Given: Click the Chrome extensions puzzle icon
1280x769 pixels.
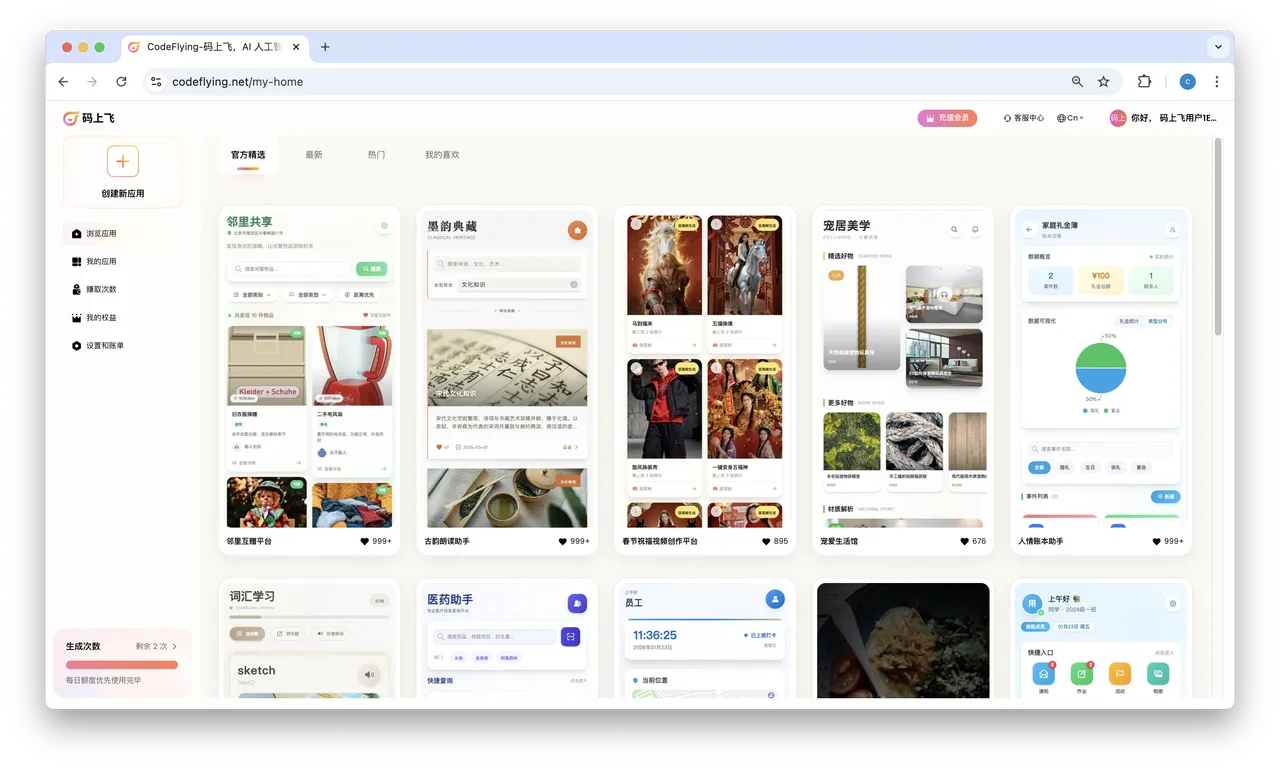Looking at the screenshot, I should click(x=1144, y=82).
